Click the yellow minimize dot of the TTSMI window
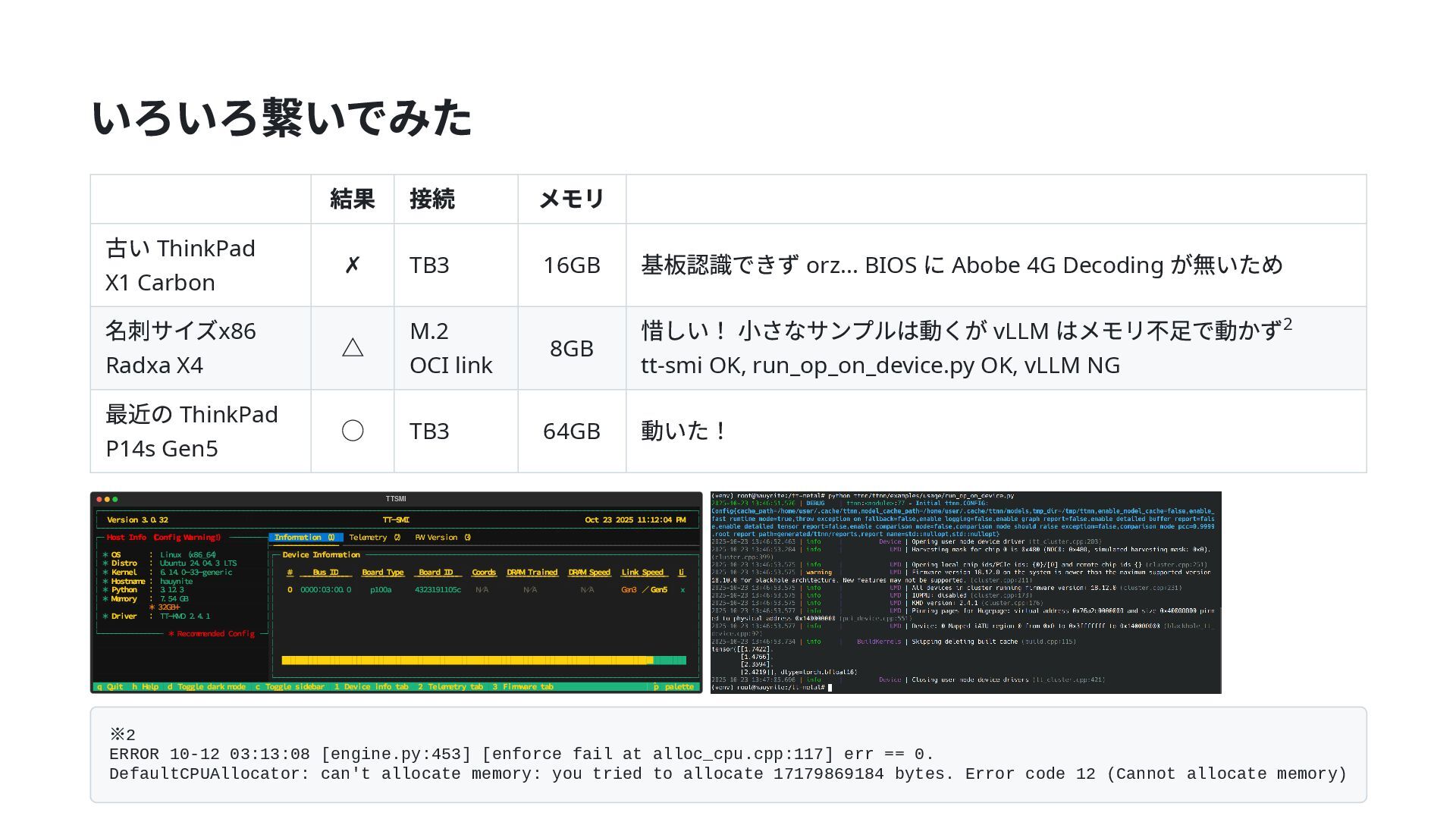Screen dimensions: 1456x819 click(x=107, y=499)
